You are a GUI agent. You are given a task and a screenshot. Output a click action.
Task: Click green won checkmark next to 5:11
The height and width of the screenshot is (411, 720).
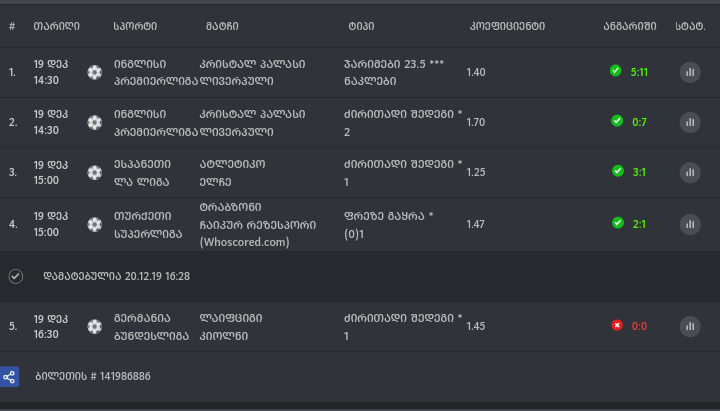617,71
